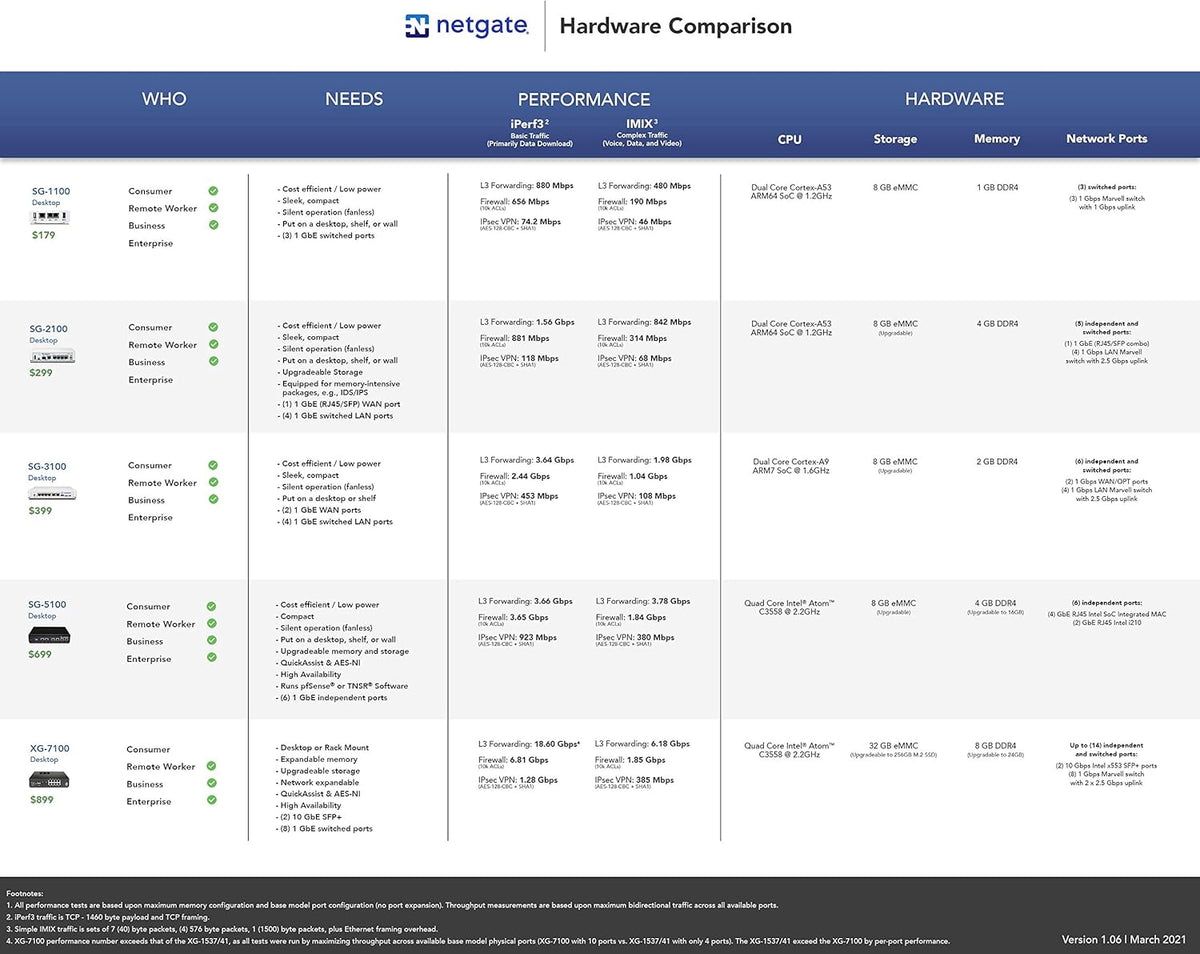The image size is (1200, 954).
Task: Click the SG-1100 Business green checkmark
Action: pyautogui.click(x=213, y=225)
